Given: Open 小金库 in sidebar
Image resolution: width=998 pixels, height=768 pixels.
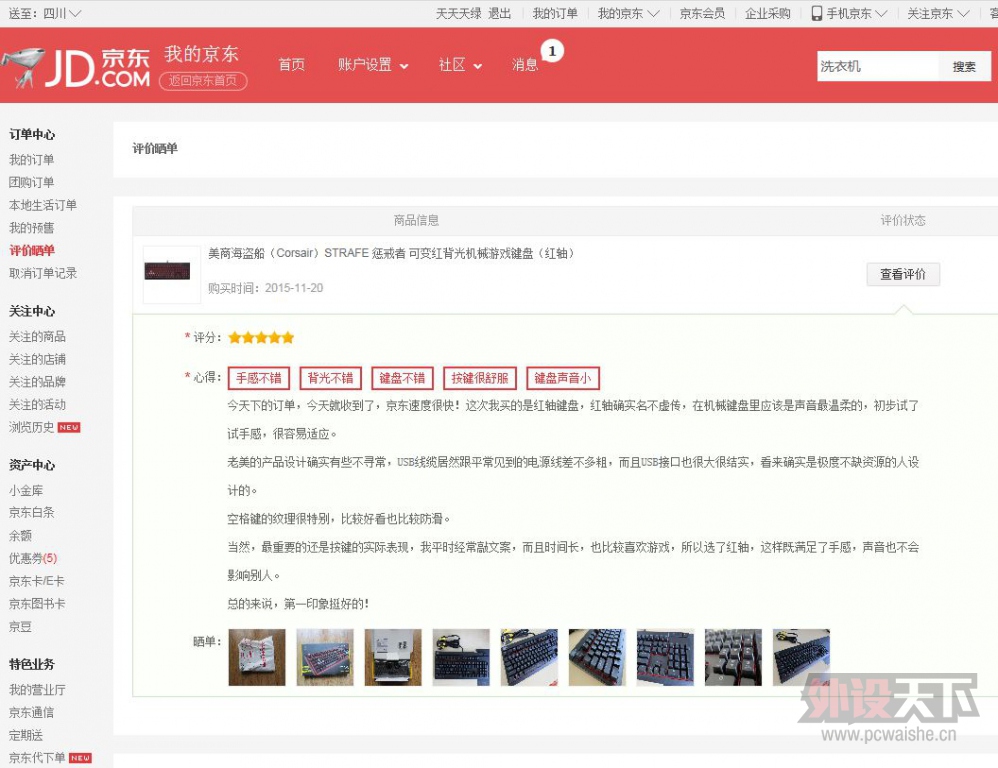Looking at the screenshot, I should 25,491.
